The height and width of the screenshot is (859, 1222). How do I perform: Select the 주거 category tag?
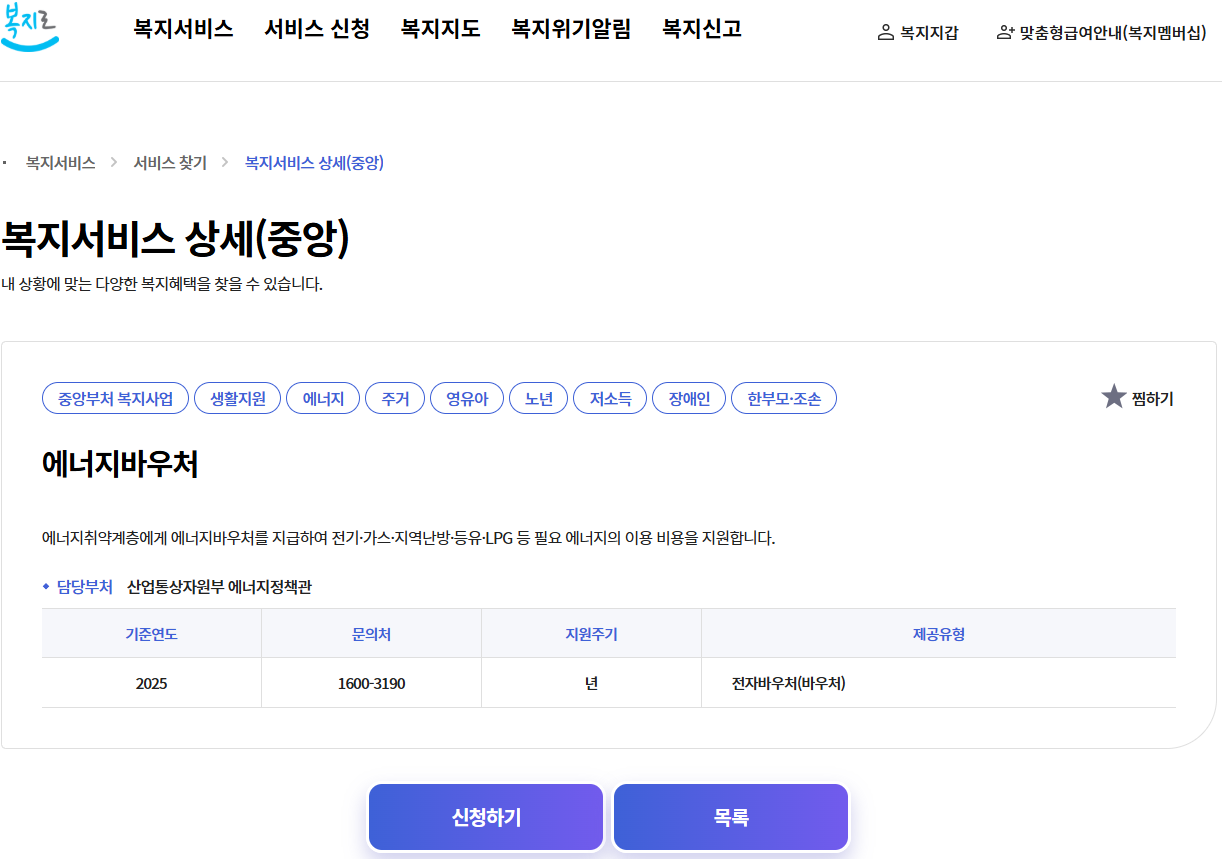coord(394,397)
